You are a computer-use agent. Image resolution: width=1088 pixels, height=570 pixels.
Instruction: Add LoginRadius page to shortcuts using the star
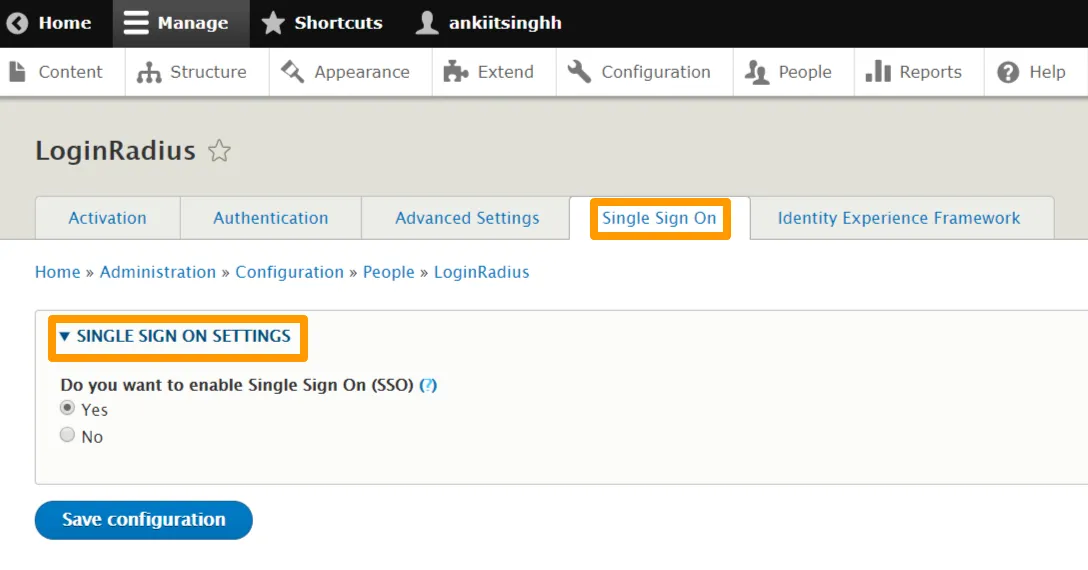(x=219, y=151)
